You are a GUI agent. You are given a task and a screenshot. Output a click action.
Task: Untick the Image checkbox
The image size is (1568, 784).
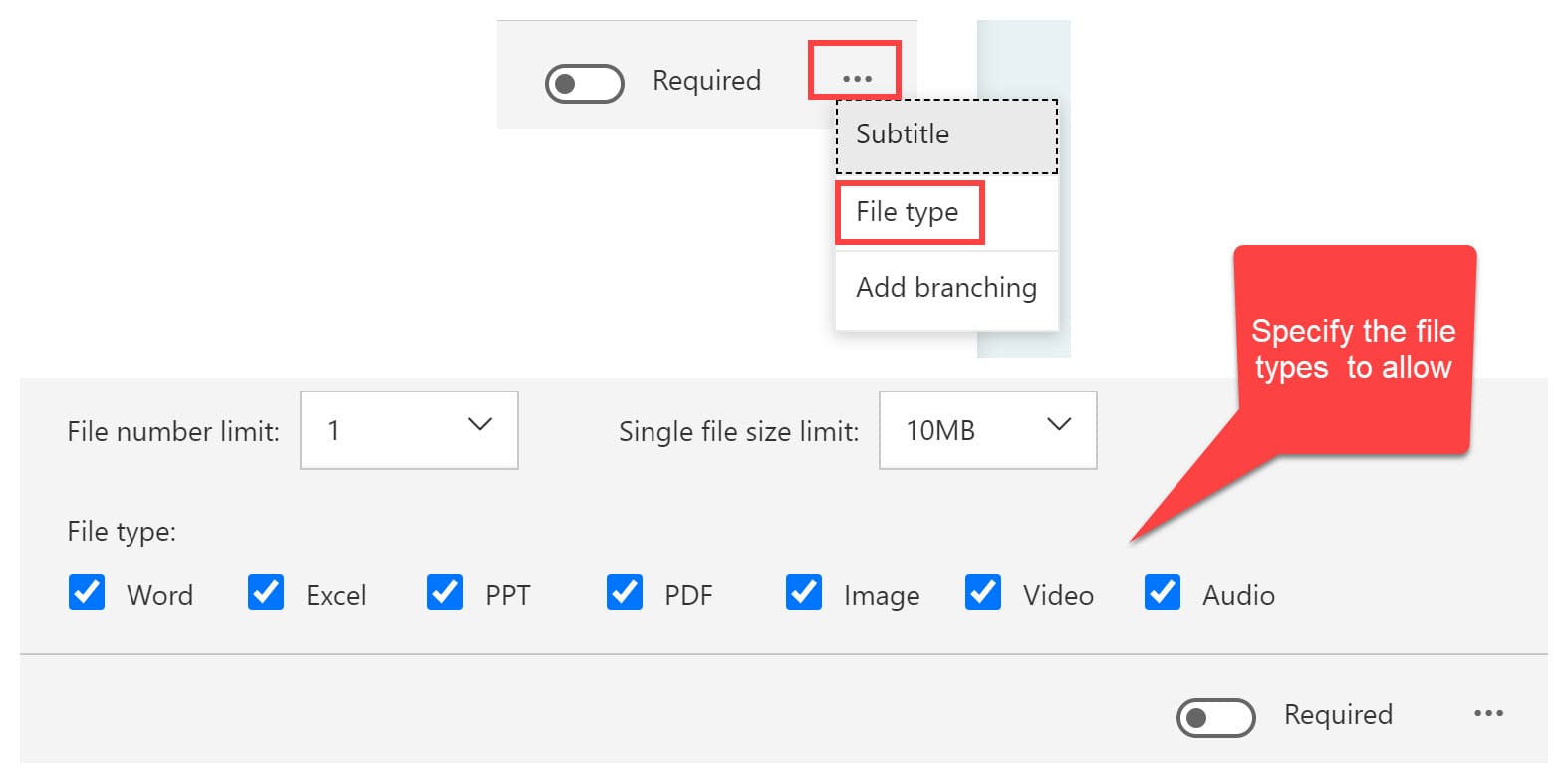click(804, 592)
